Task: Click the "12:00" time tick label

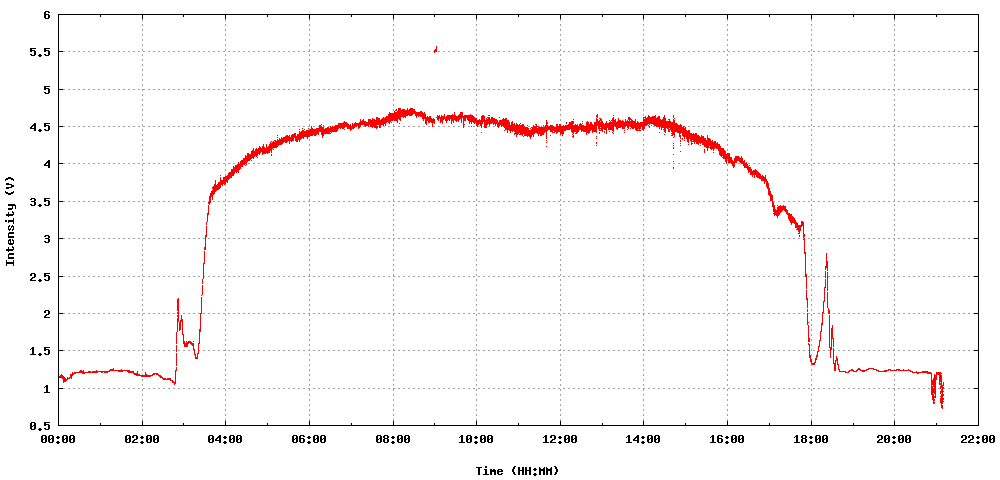Action: pos(560,439)
